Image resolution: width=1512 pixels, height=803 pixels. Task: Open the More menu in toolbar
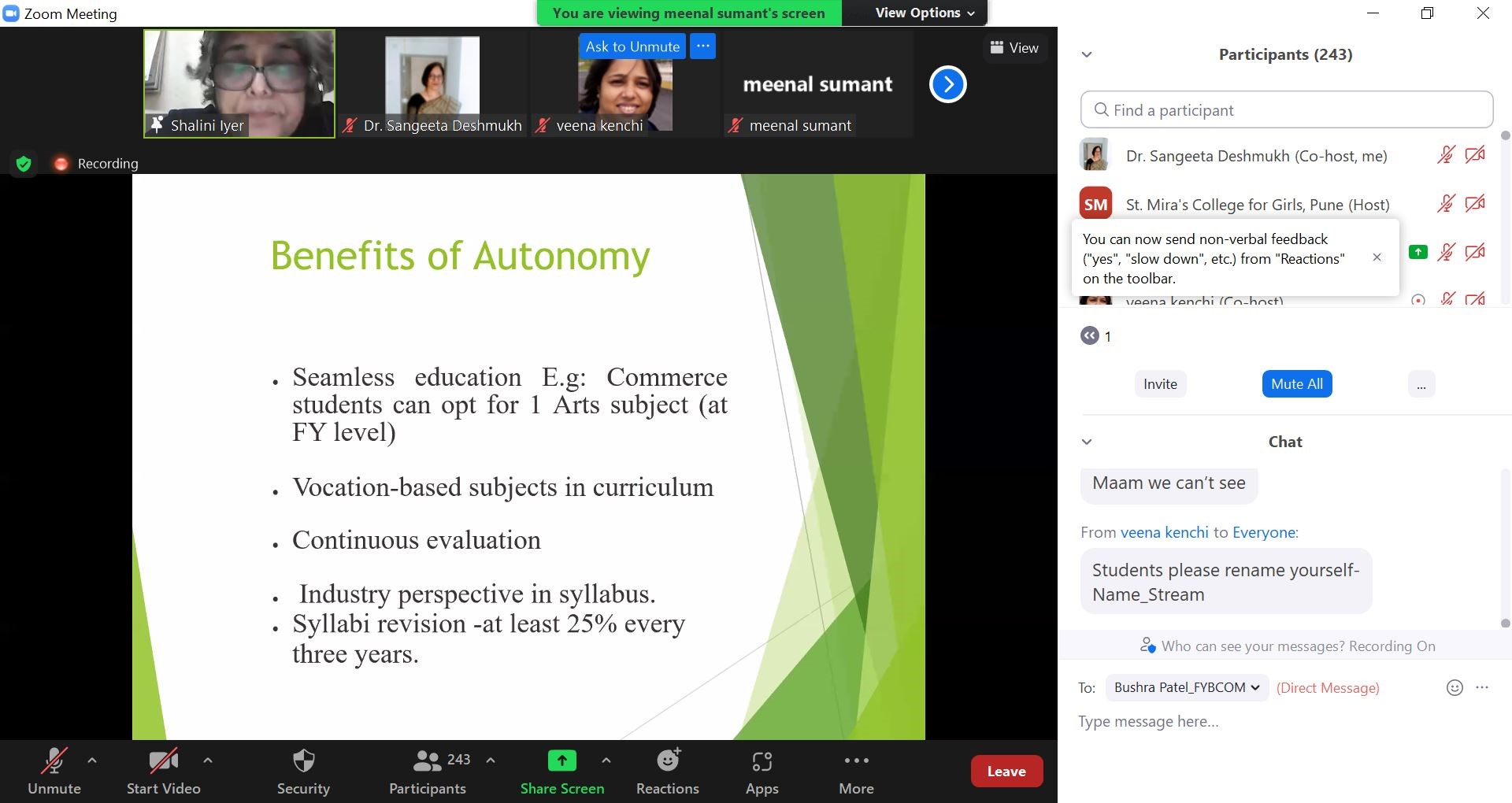856,772
